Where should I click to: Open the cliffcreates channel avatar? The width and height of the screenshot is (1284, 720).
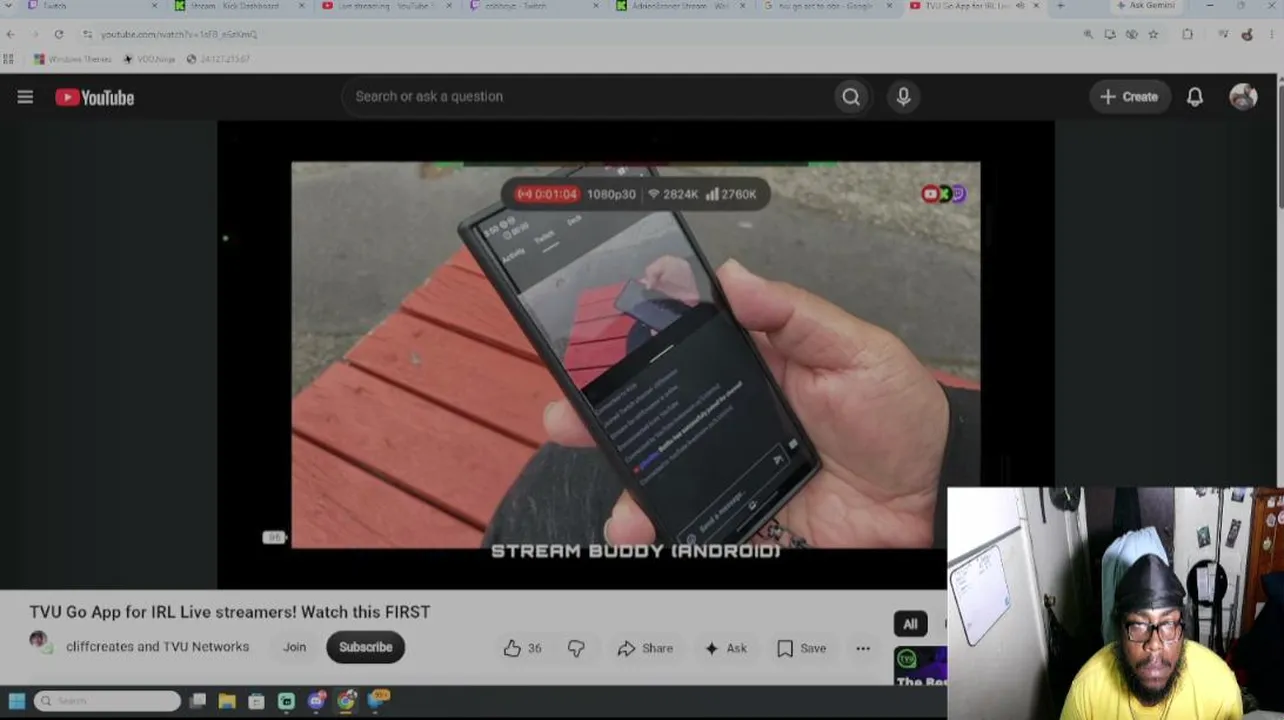39,641
